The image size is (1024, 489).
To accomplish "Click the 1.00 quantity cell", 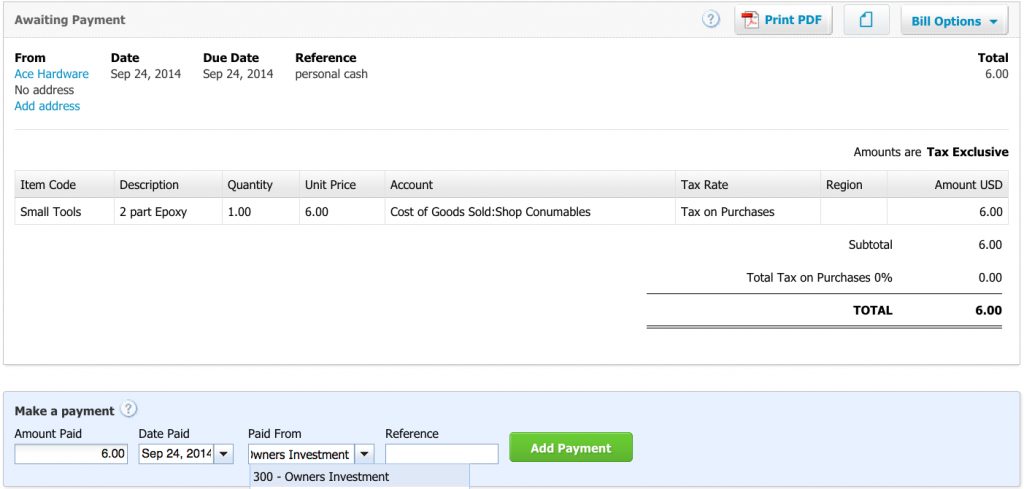I will tap(261, 212).
